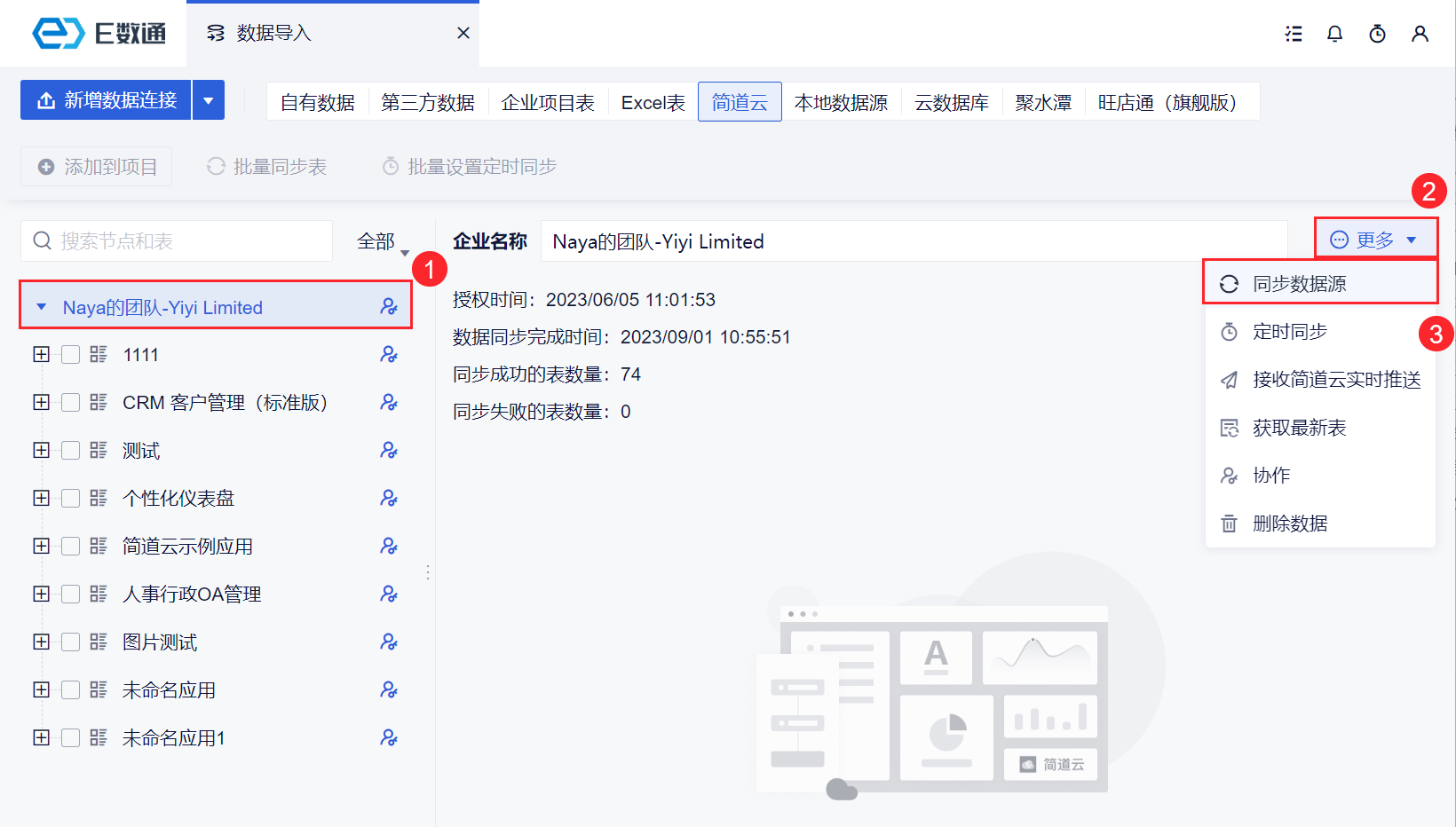Check the 未命名应用1 checkbox
Screen dimensions: 1456x827
[x=71, y=738]
